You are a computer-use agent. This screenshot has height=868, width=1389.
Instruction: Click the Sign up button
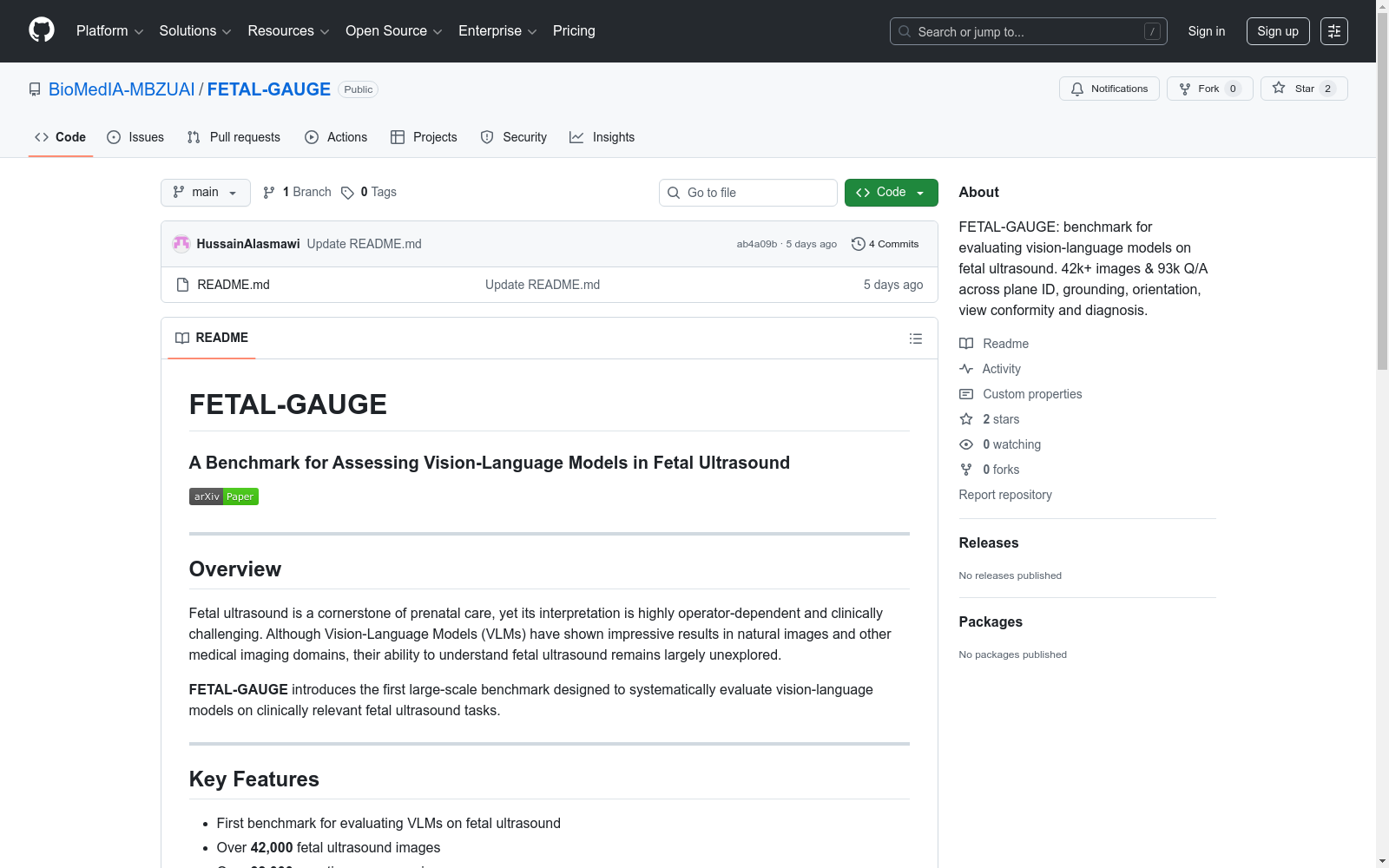point(1278,31)
